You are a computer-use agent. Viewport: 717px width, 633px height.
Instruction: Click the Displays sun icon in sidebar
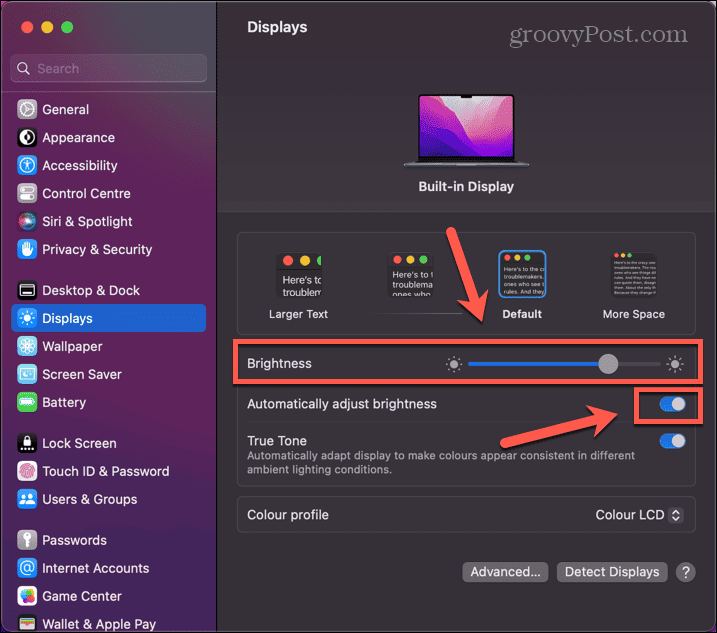click(27, 318)
